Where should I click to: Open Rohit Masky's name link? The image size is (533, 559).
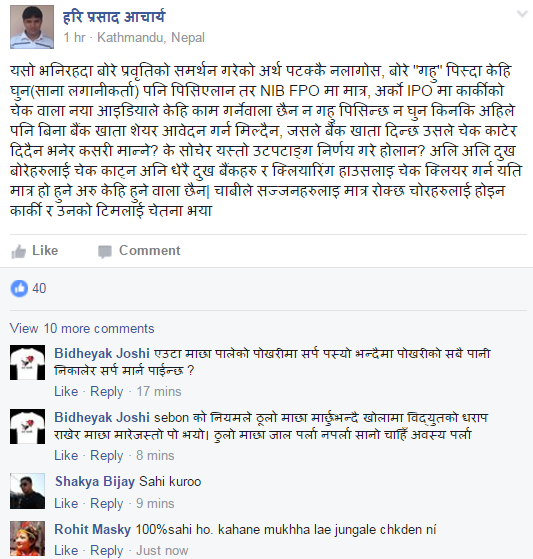click(x=92, y=529)
